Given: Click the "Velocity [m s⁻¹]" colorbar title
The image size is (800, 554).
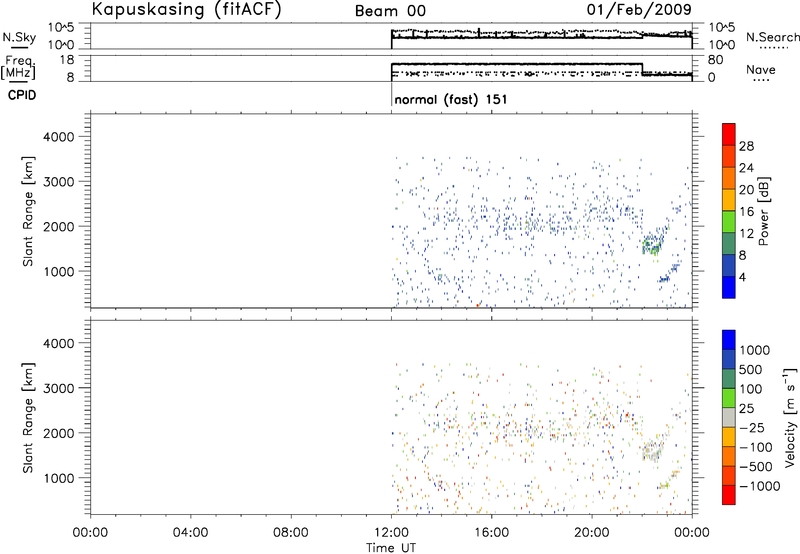Looking at the screenshot, I should pos(790,417).
